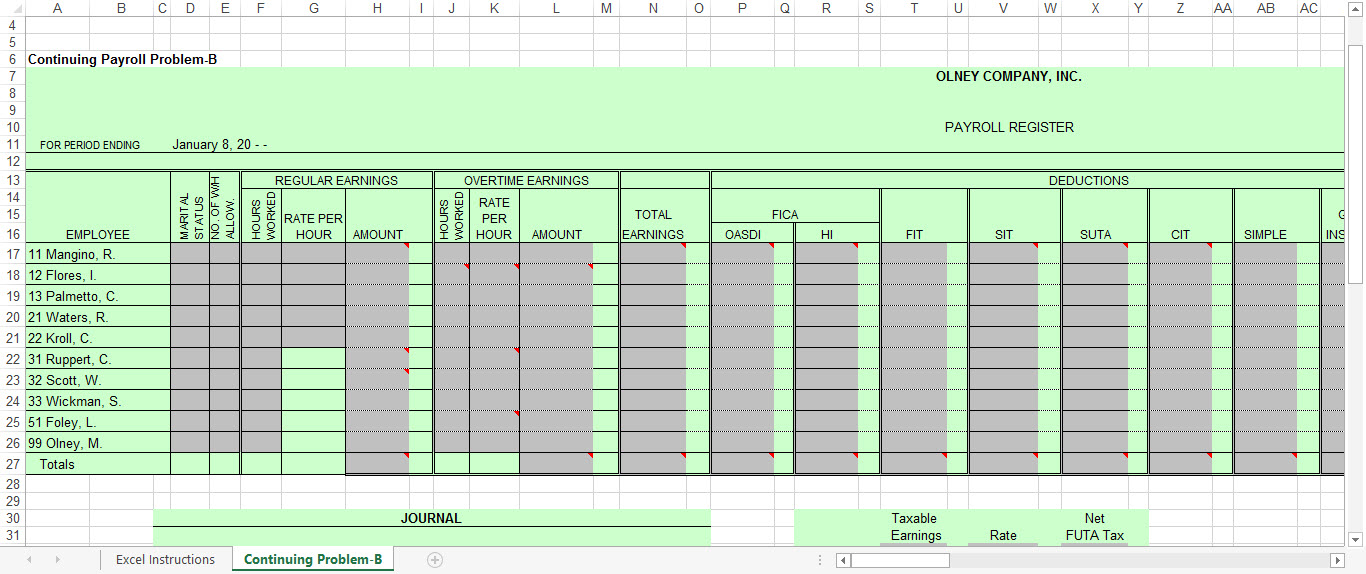Select employee cell '11 Mangino, R.'

(x=98, y=254)
